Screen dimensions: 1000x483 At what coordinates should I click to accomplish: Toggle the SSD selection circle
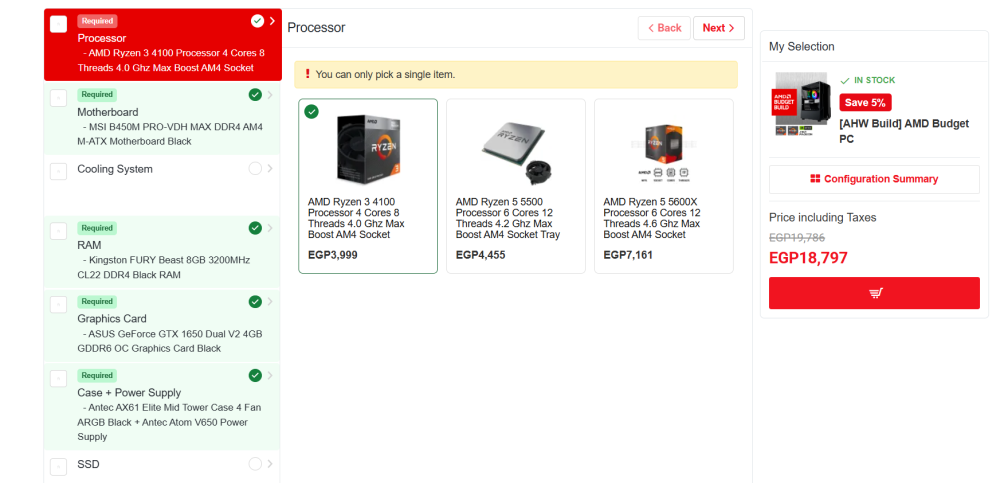point(255,463)
